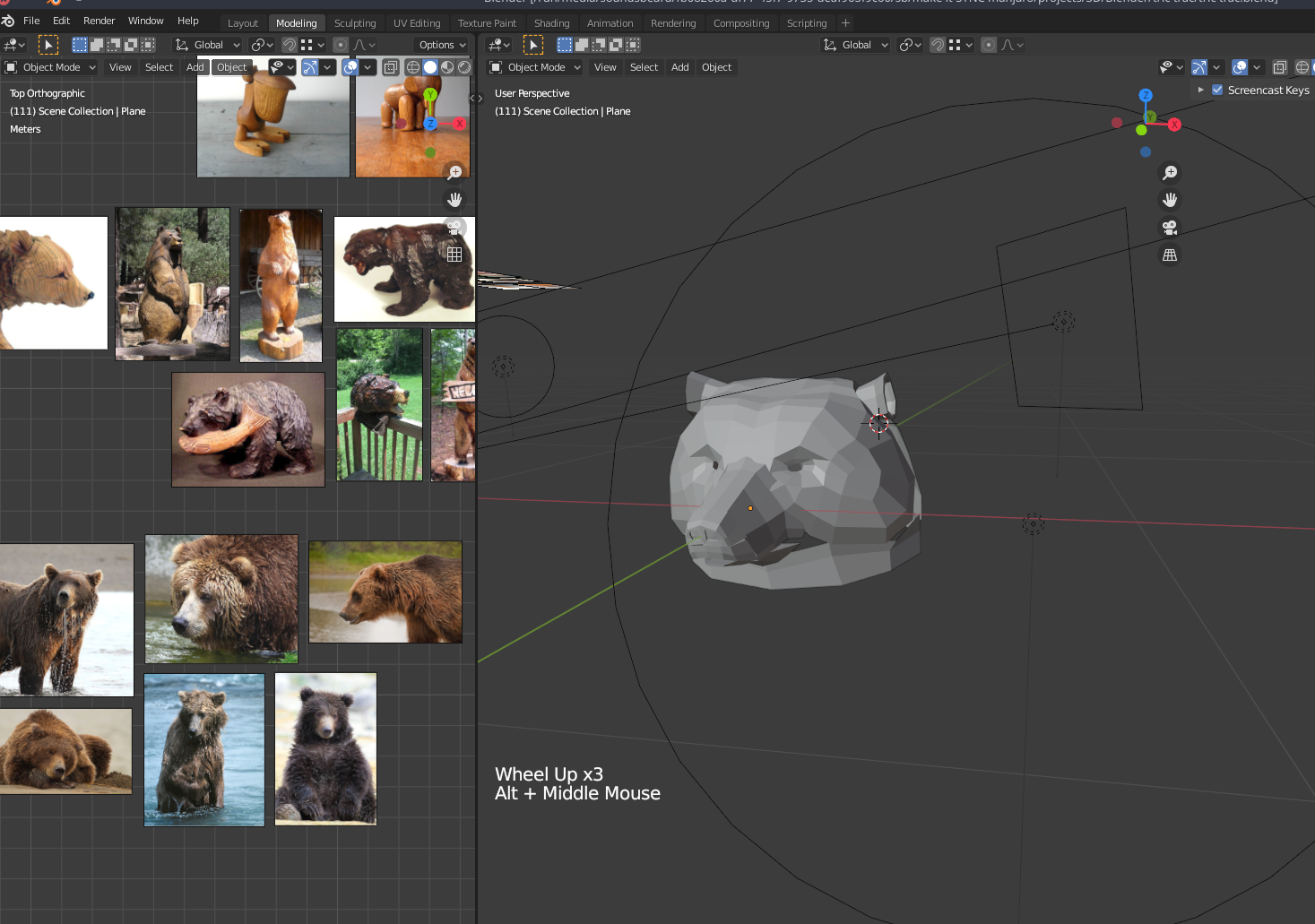Choose 'set new selection' mode in left viewport

tap(80, 45)
